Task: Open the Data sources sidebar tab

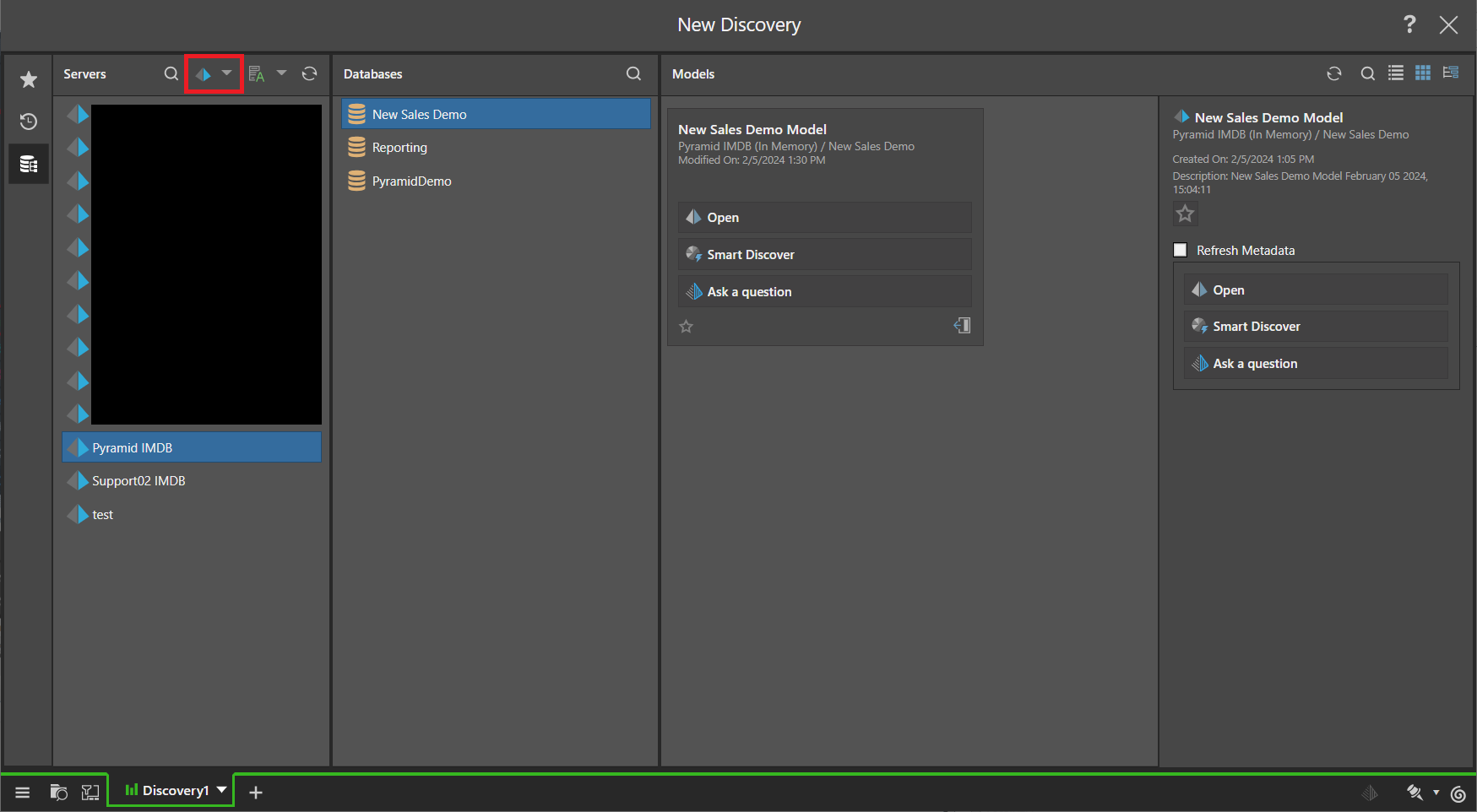Action: click(29, 164)
